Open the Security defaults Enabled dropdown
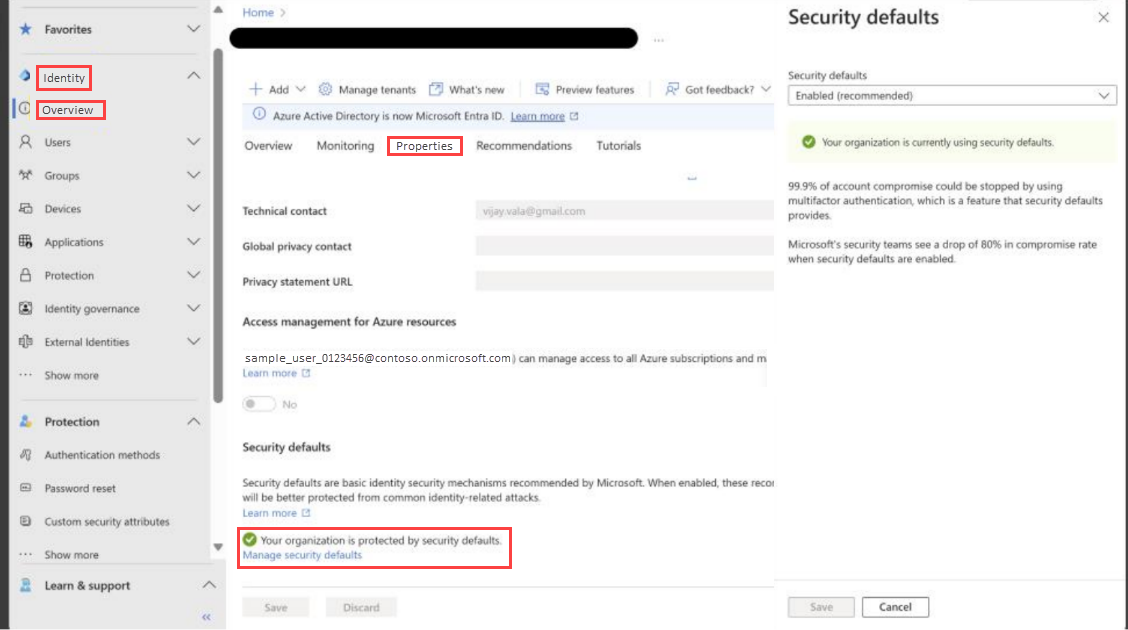 pos(952,96)
